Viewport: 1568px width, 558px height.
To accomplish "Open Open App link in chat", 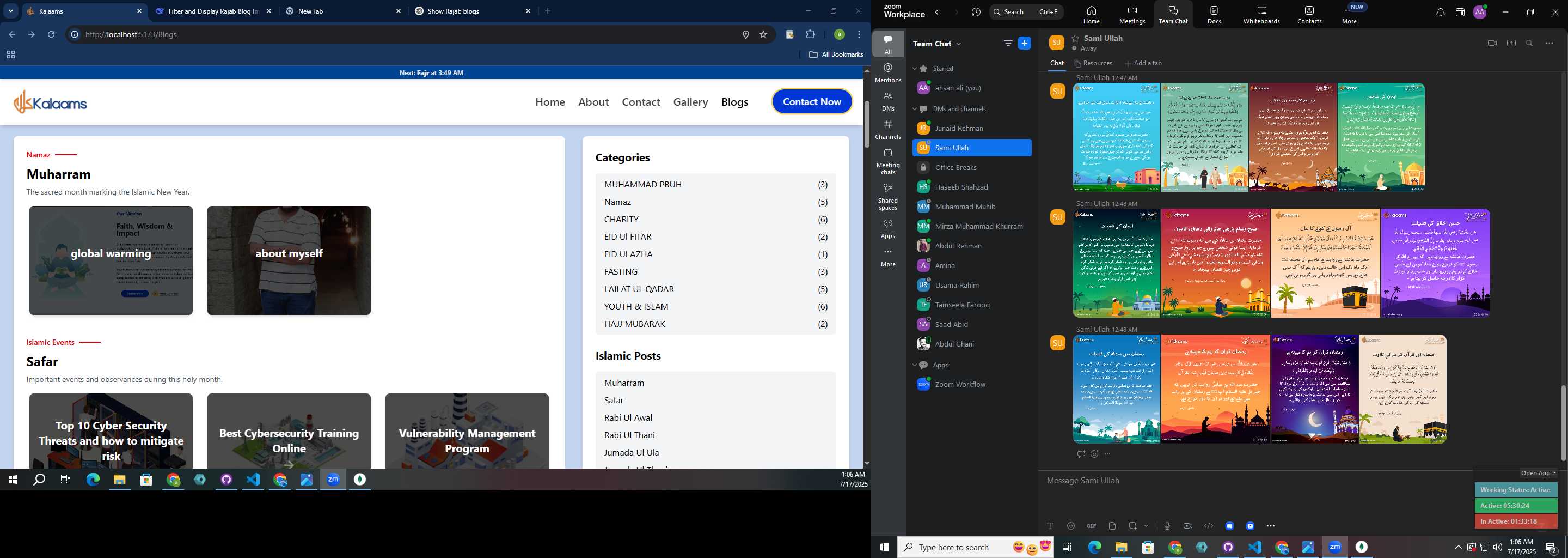I will click(x=1538, y=474).
